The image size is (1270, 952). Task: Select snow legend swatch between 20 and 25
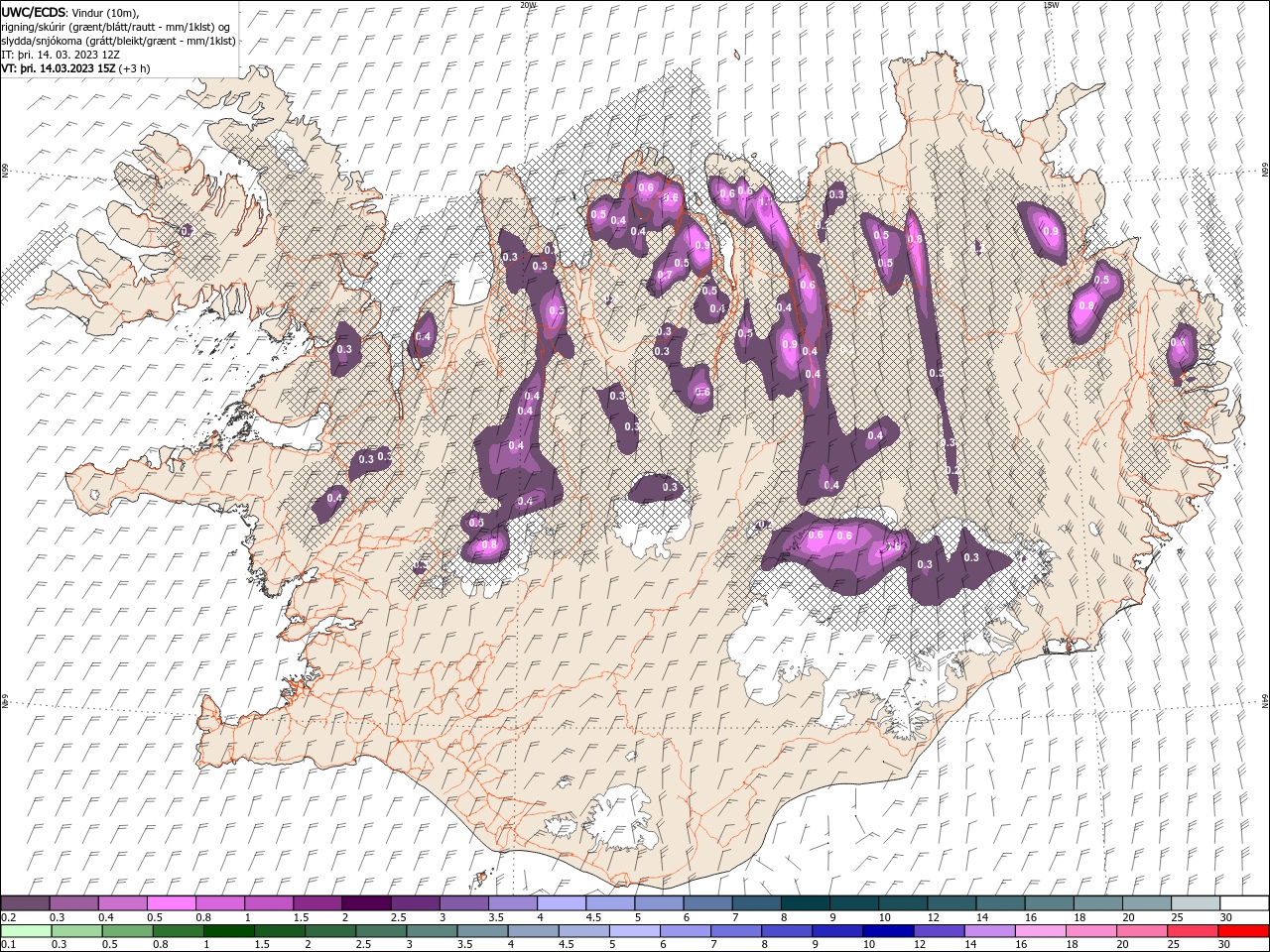[1147, 903]
